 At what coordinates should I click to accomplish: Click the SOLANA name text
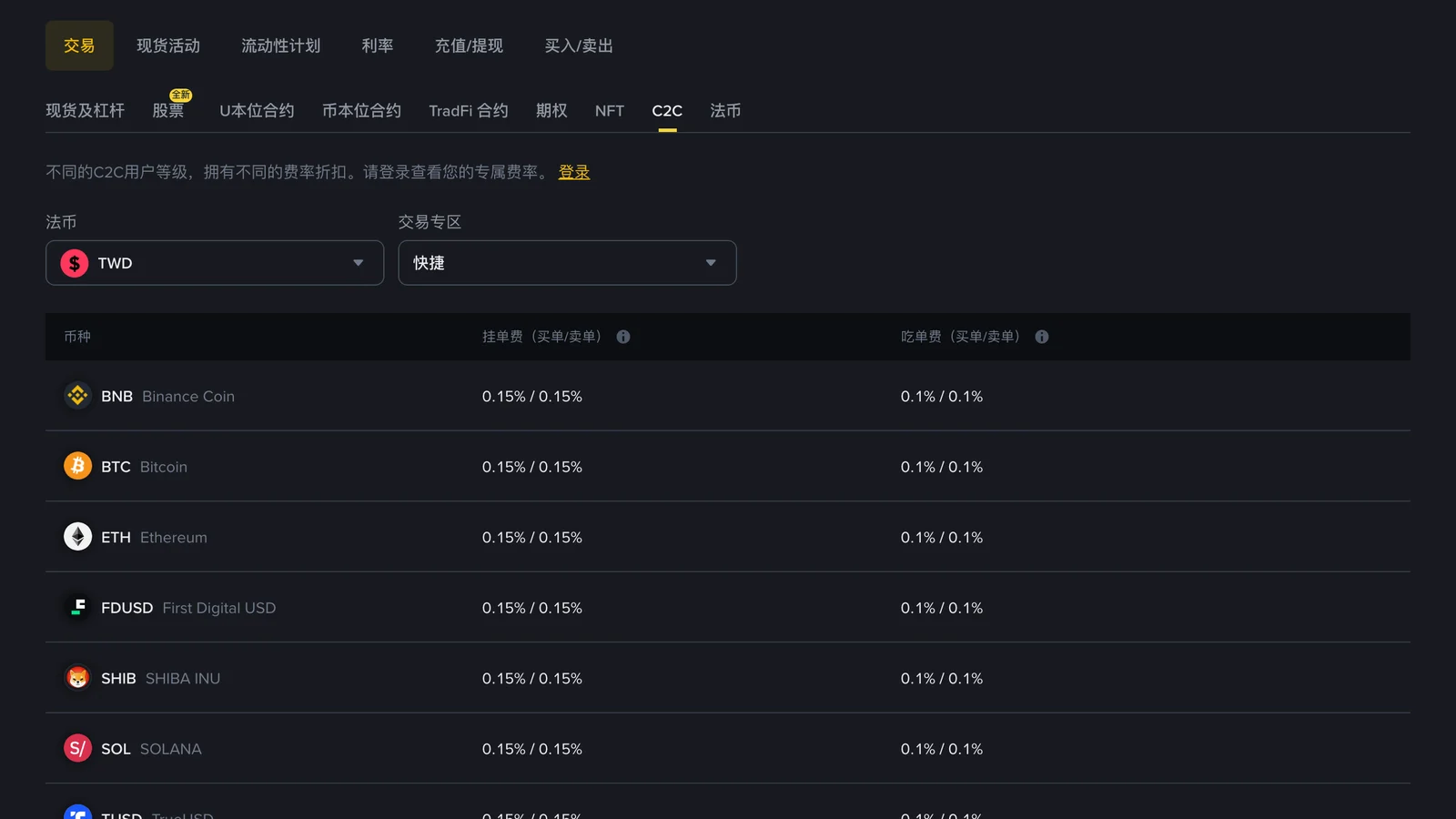171,749
